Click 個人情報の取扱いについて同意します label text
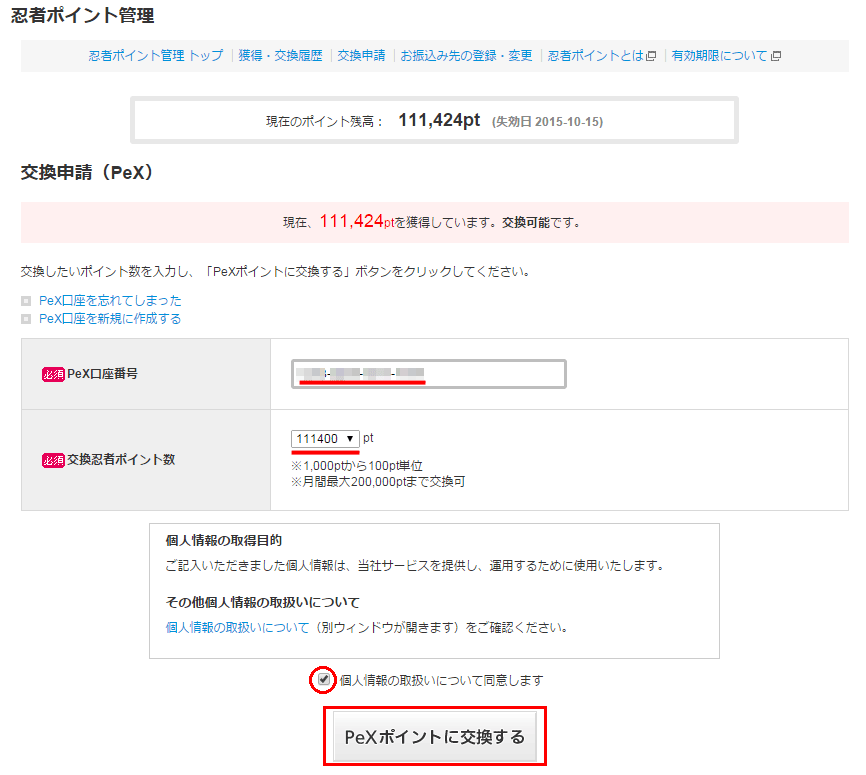The width and height of the screenshot is (866, 775). (x=441, y=681)
